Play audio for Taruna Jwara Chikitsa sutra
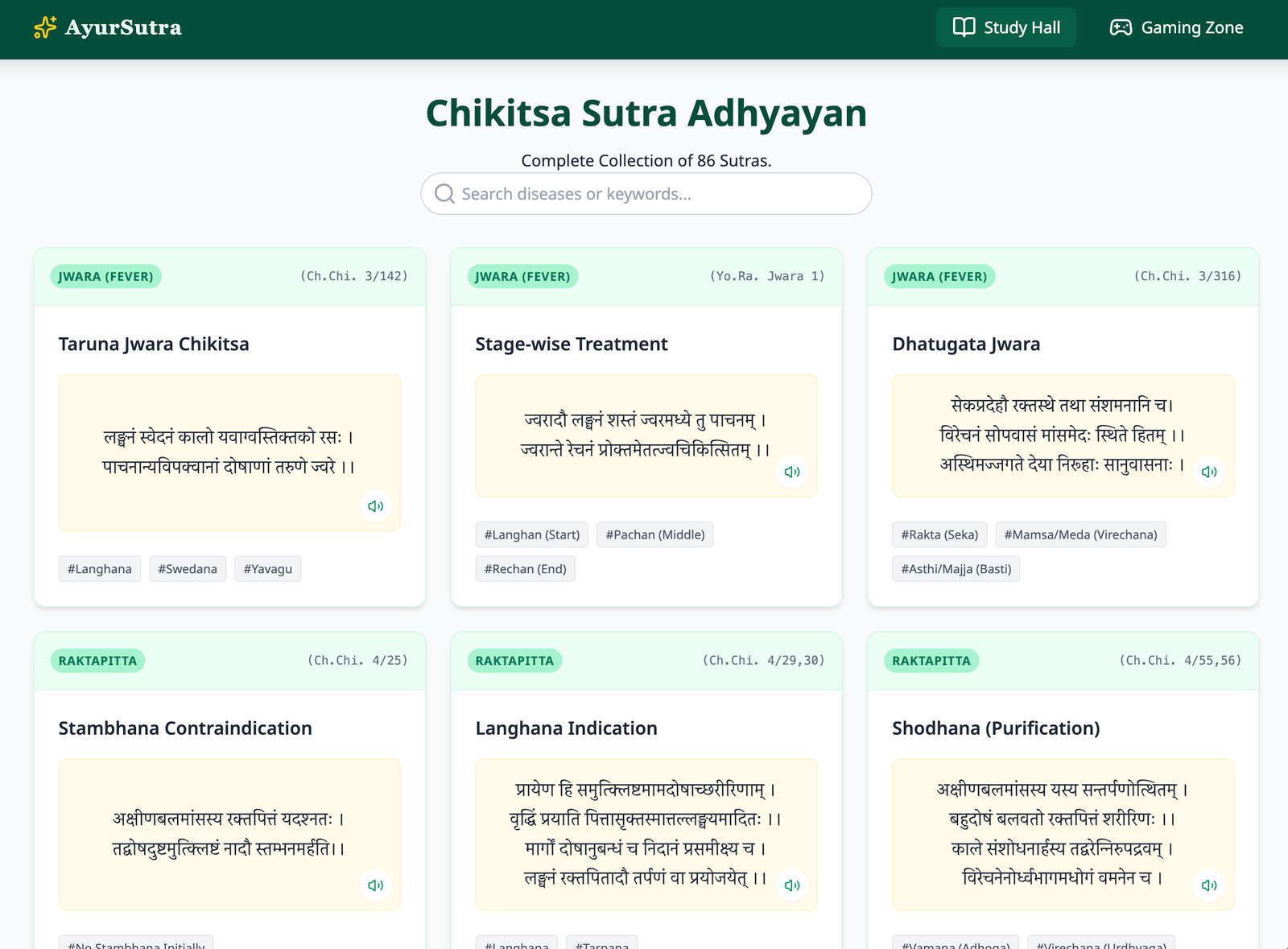Viewport: 1288px width, 949px height. 375,506
